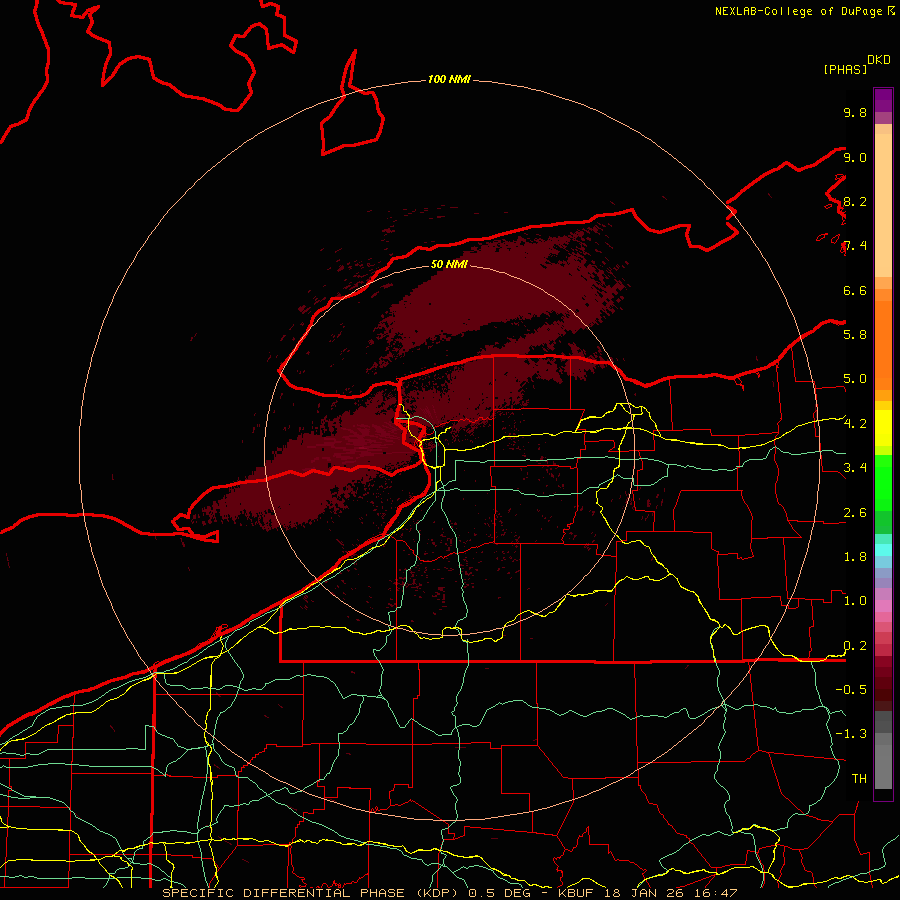The height and width of the screenshot is (900, 900).
Task: Select the 0.2 value on the scale
Action: pyautogui.click(x=855, y=646)
